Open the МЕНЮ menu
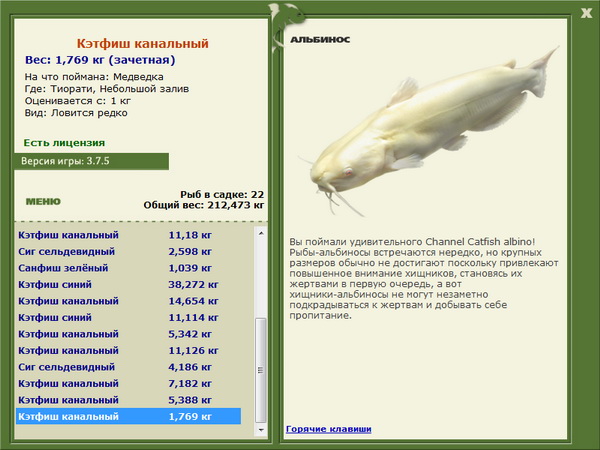This screenshot has width=600, height=450. [43, 202]
